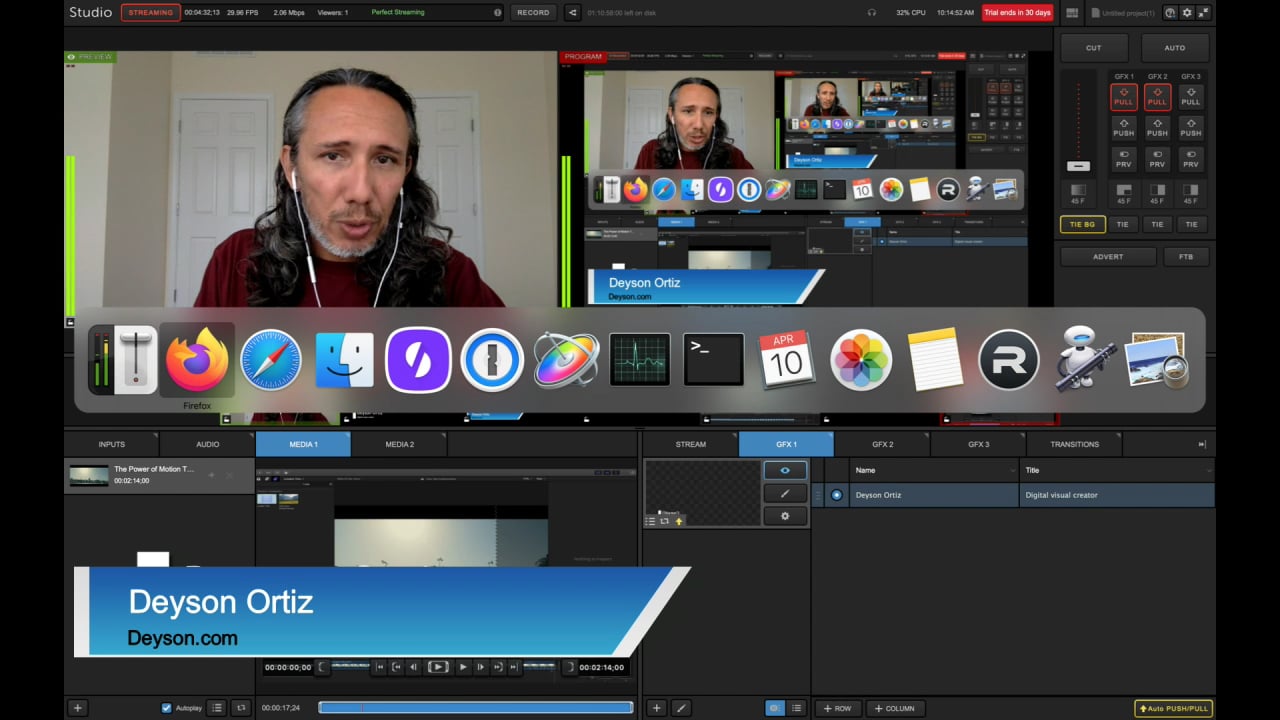Toggle GFX 1 visibility eye button
This screenshot has height=720, width=1280.
point(785,470)
